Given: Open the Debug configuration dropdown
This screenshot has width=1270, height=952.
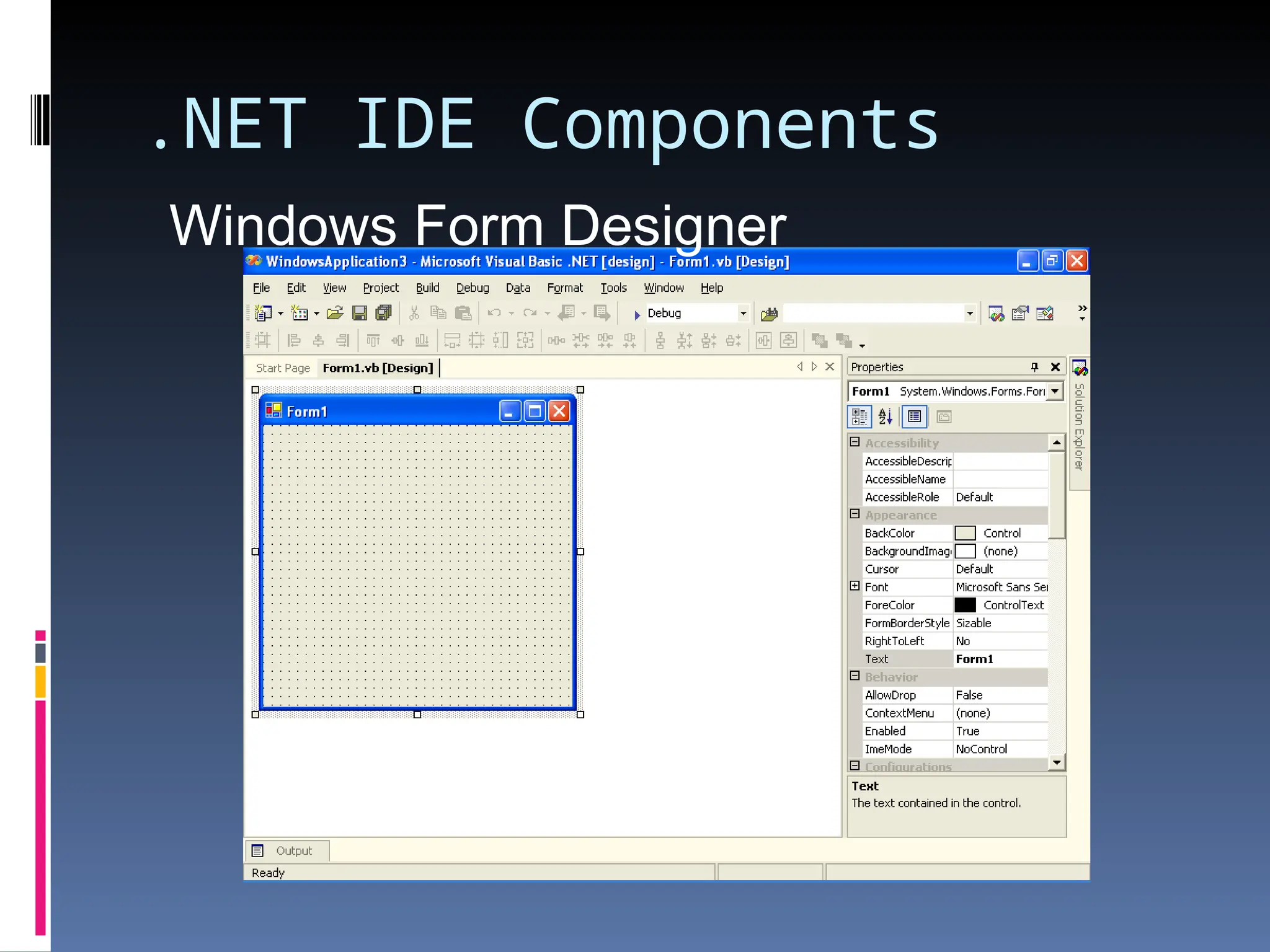Looking at the screenshot, I should click(x=743, y=314).
